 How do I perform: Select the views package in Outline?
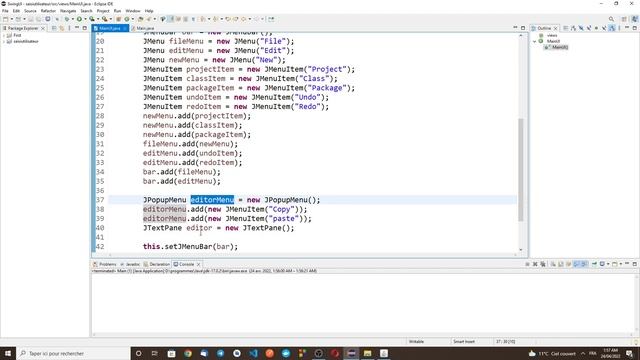[552, 36]
